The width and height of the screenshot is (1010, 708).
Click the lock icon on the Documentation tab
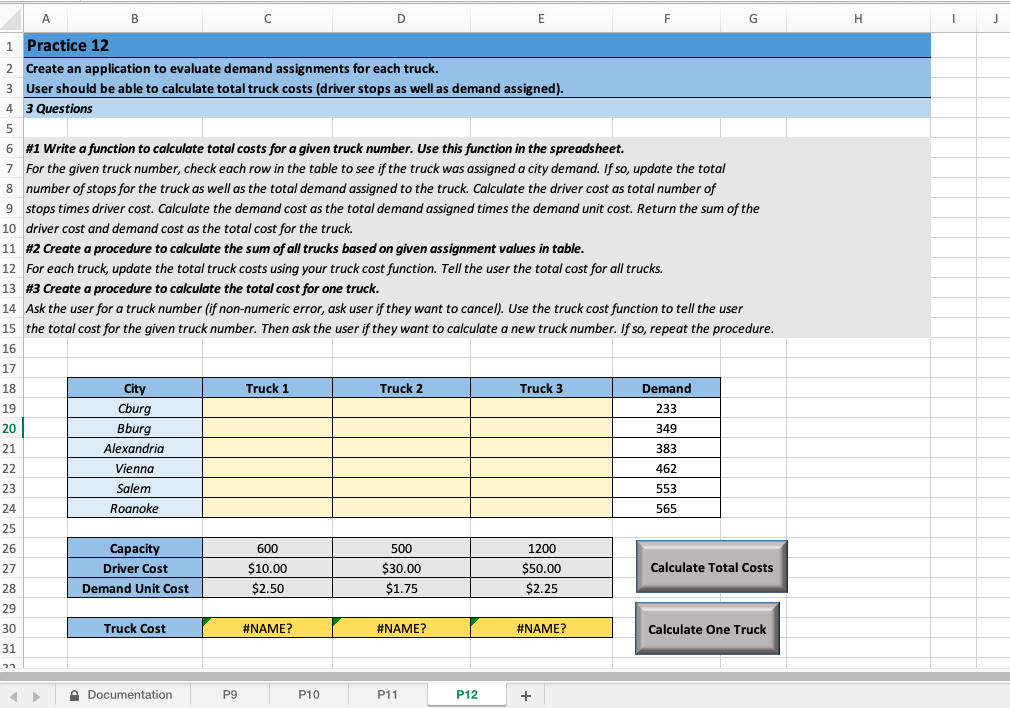pyautogui.click(x=73, y=694)
